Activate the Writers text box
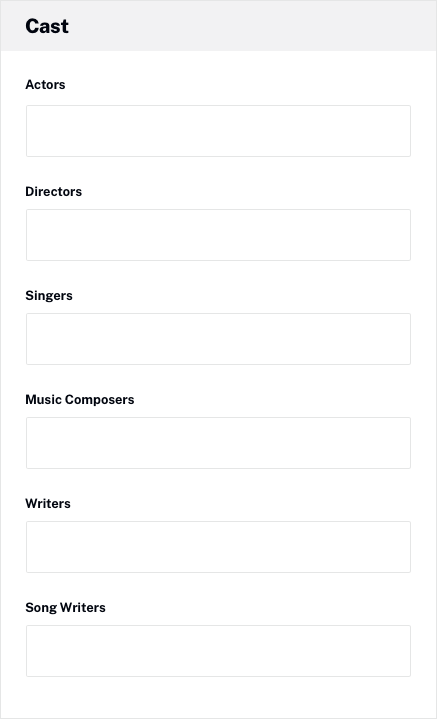This screenshot has width=437, height=719. click(218, 547)
